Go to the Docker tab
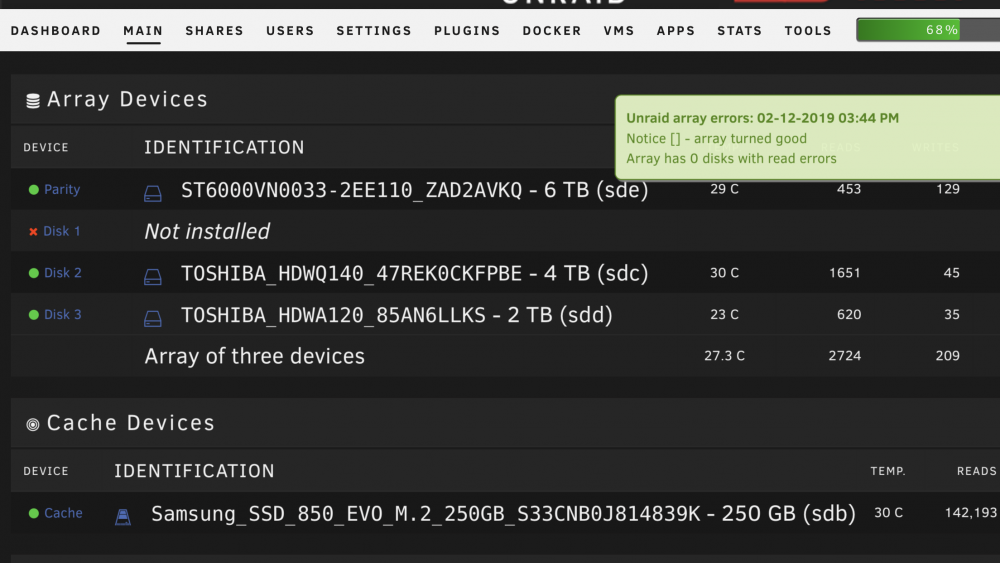The width and height of the screenshot is (1000, 563). point(552,31)
